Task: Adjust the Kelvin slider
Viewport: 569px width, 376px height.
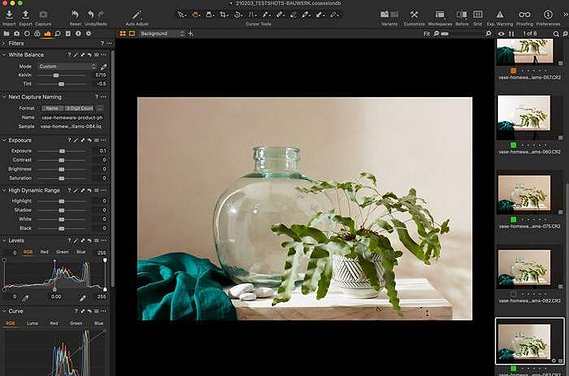Action: tap(62, 75)
